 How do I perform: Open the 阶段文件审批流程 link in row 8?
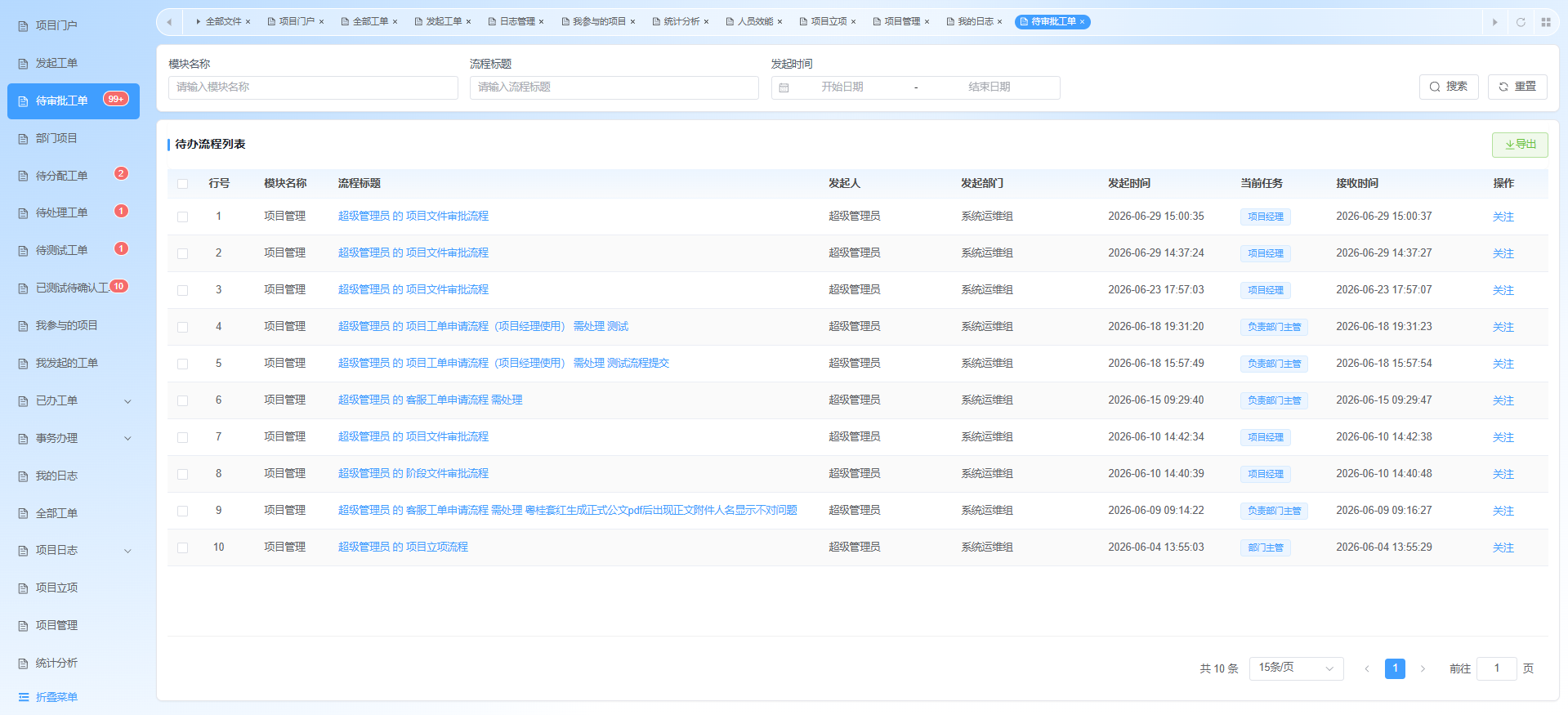(413, 474)
